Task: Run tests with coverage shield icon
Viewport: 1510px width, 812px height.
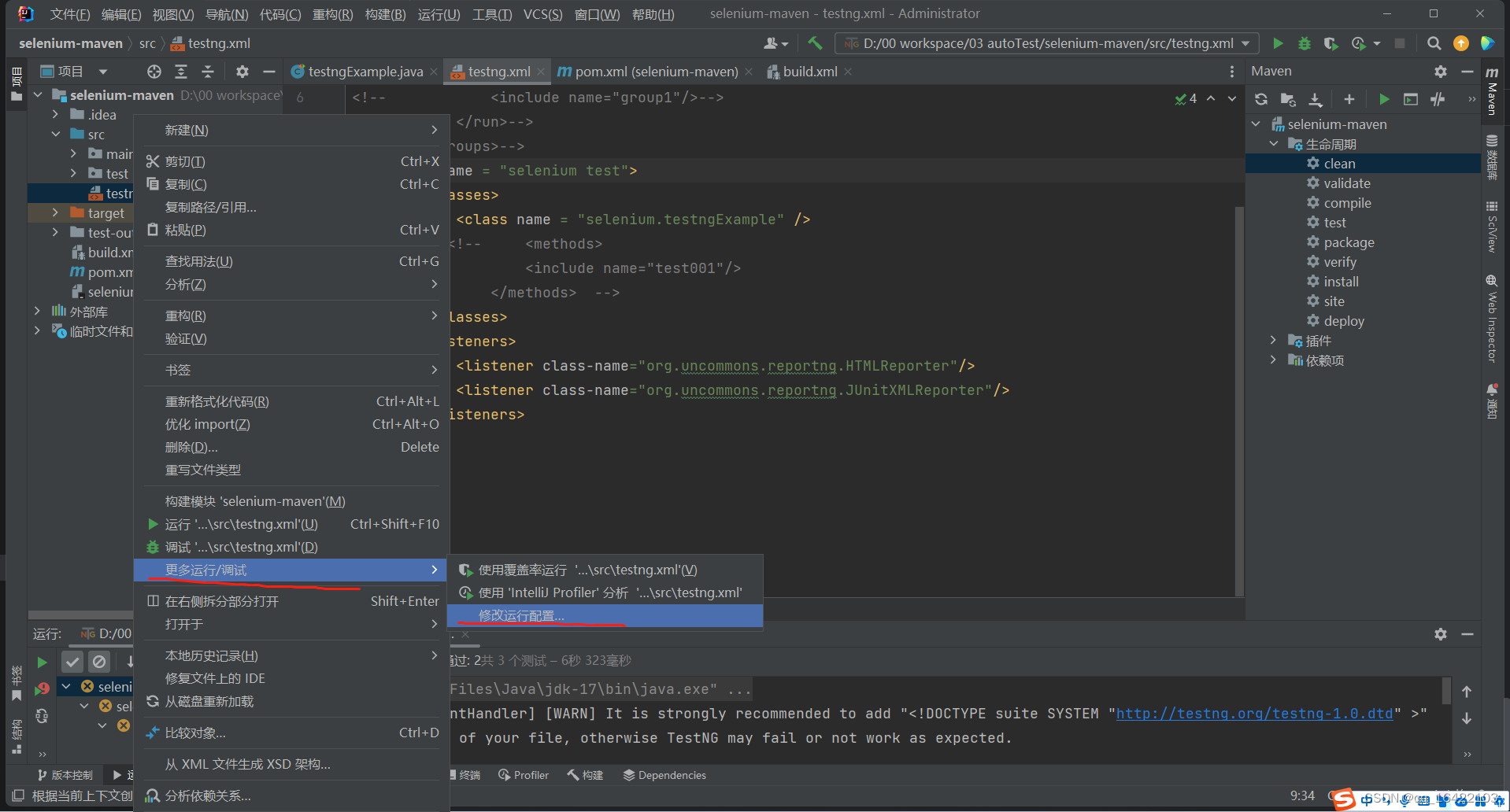Action: point(1331,43)
